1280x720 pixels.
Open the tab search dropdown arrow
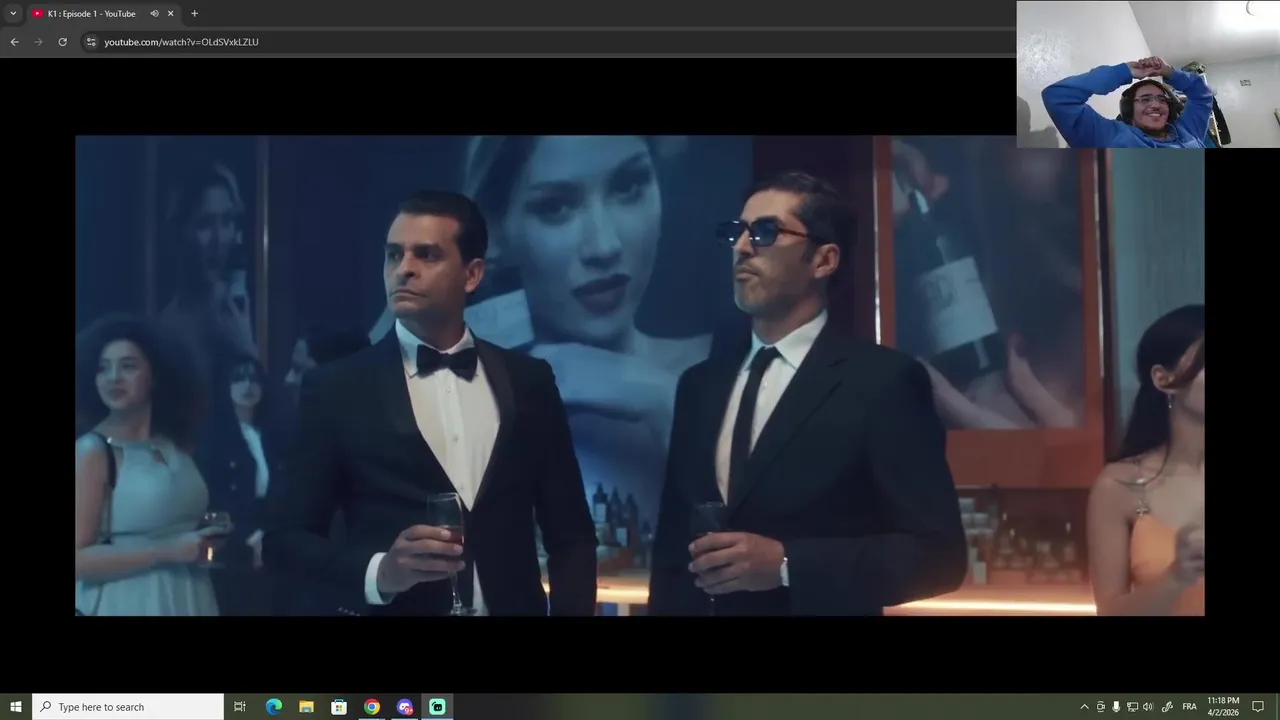(13, 13)
